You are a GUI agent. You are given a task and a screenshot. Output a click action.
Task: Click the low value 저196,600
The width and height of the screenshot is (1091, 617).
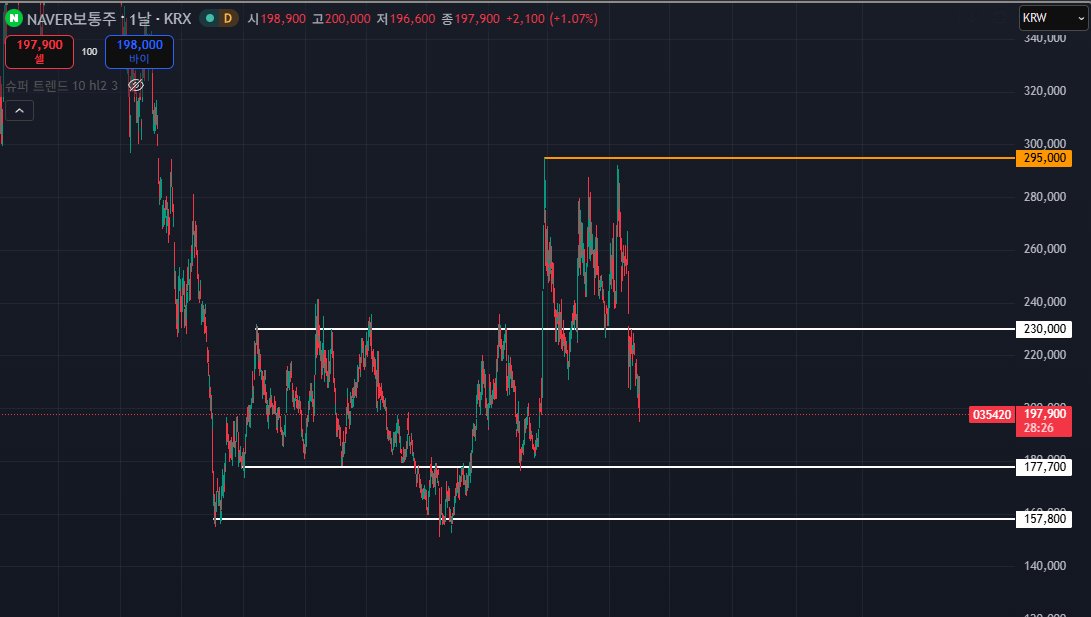(x=406, y=19)
